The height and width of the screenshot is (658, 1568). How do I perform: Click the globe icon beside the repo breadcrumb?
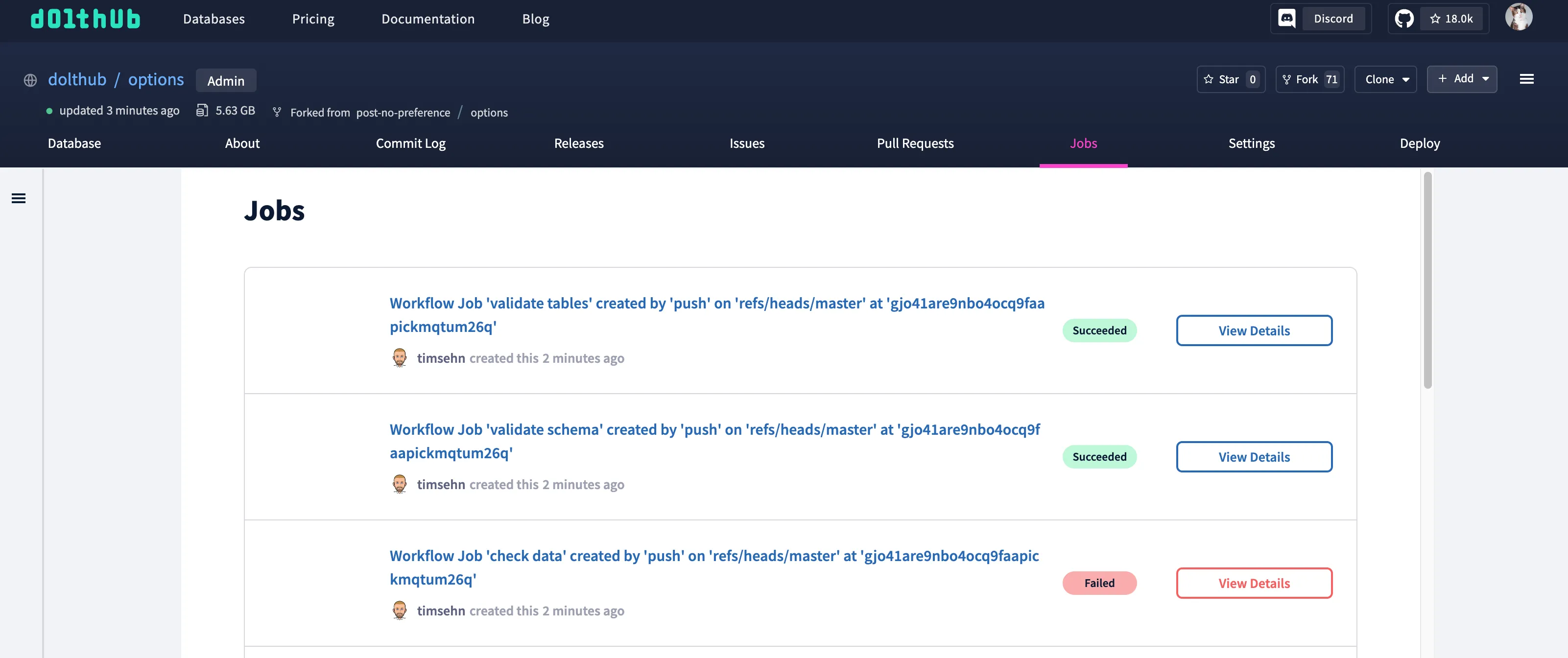tap(30, 80)
